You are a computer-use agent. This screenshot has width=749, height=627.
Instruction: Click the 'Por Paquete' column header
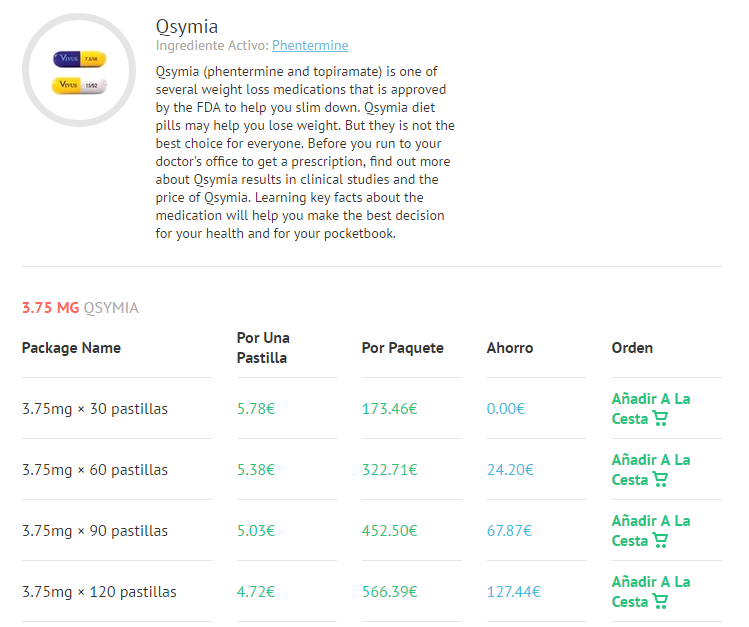(402, 348)
